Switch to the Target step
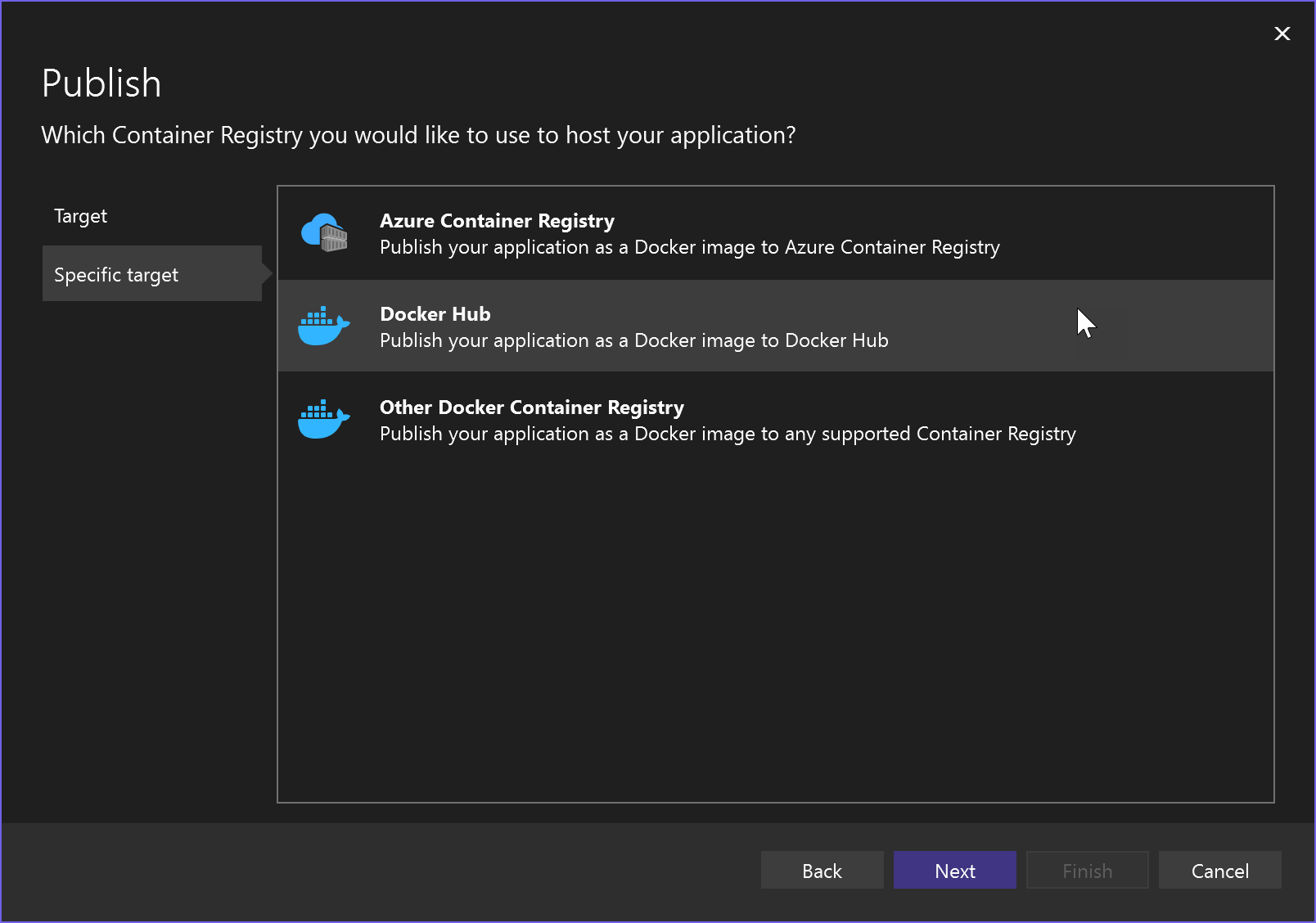Viewport: 1316px width, 923px height. (80, 215)
